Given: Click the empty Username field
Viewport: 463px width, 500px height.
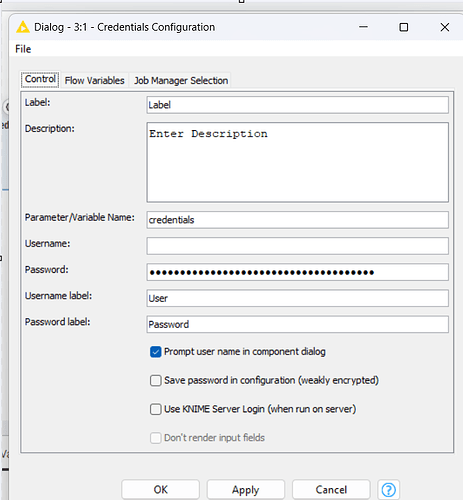Looking at the screenshot, I should (x=298, y=246).
